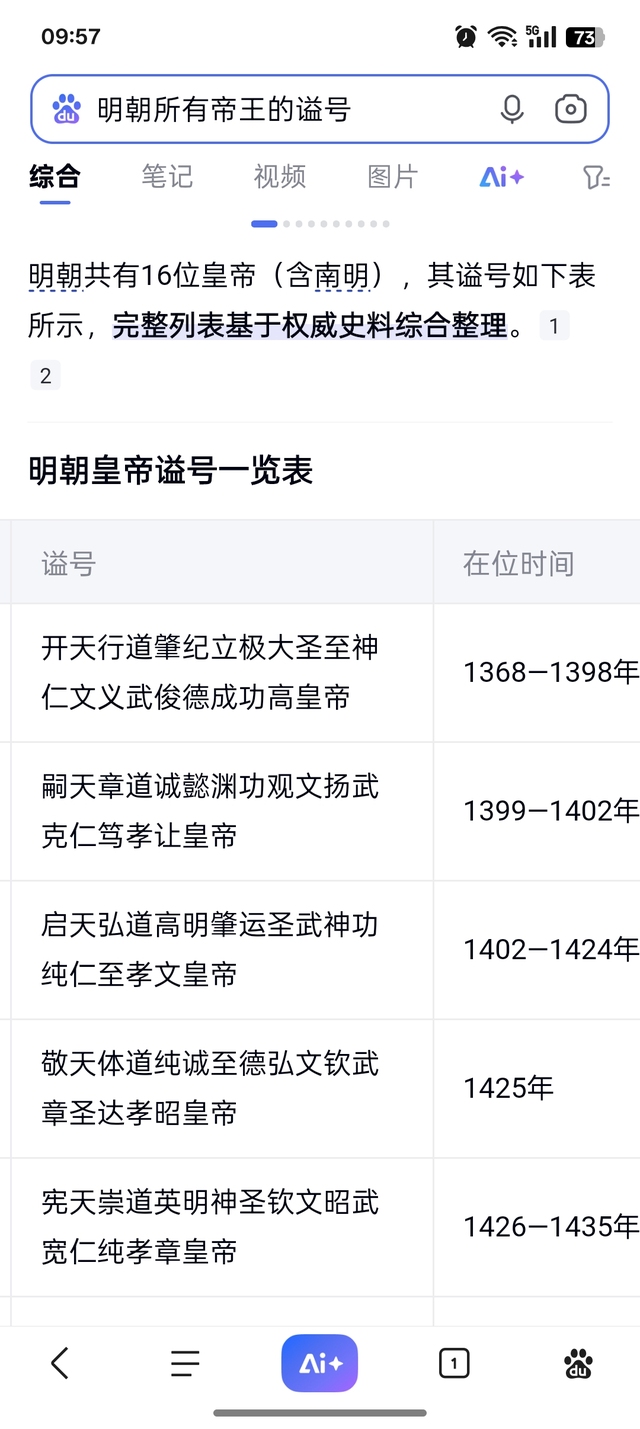Go back with the bottom arrow
This screenshot has width=640, height=1429.
[60, 1362]
